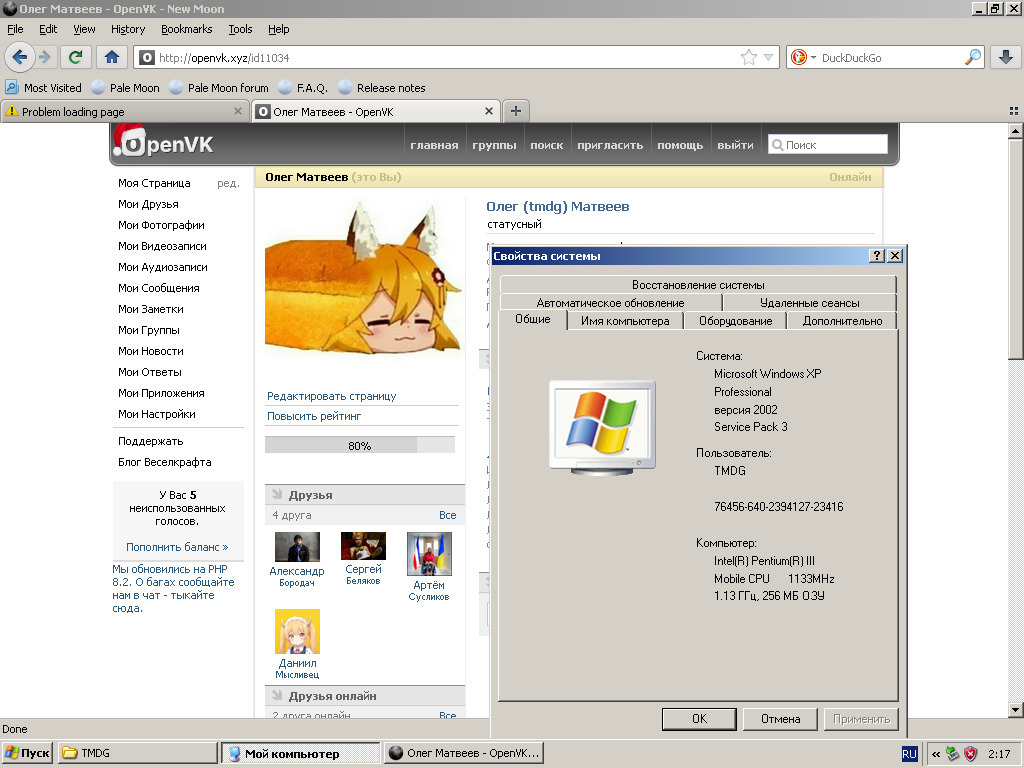Collapse the Друзья section header
Image resolution: width=1024 pixels, height=768 pixels.
click(x=365, y=495)
